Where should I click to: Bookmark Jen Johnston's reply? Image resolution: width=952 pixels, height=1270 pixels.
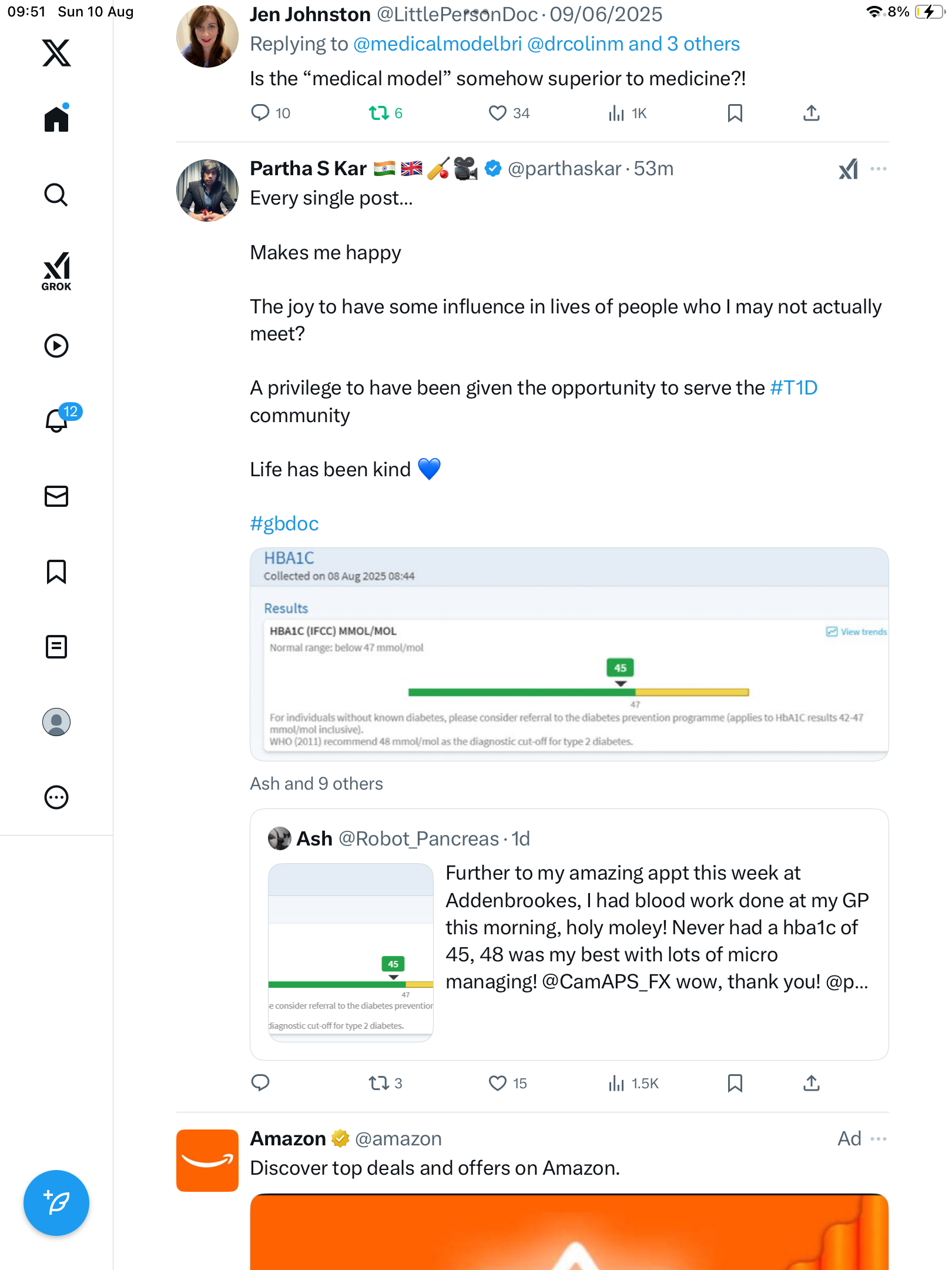(x=735, y=113)
